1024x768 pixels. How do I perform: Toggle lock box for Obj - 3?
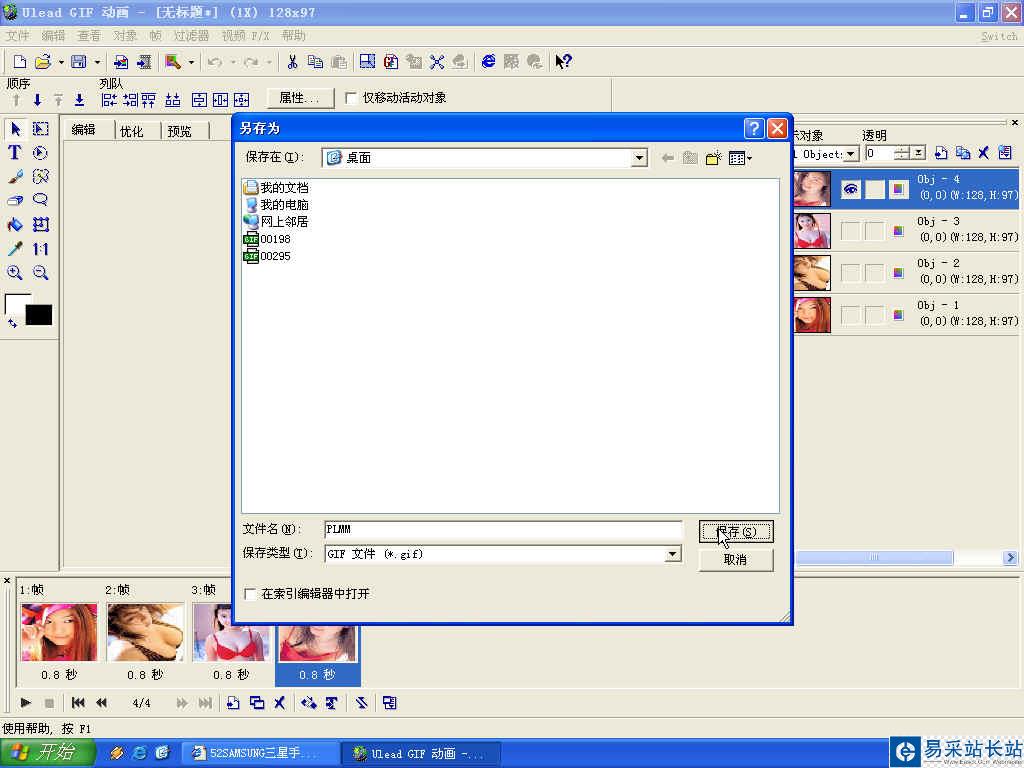tap(874, 231)
